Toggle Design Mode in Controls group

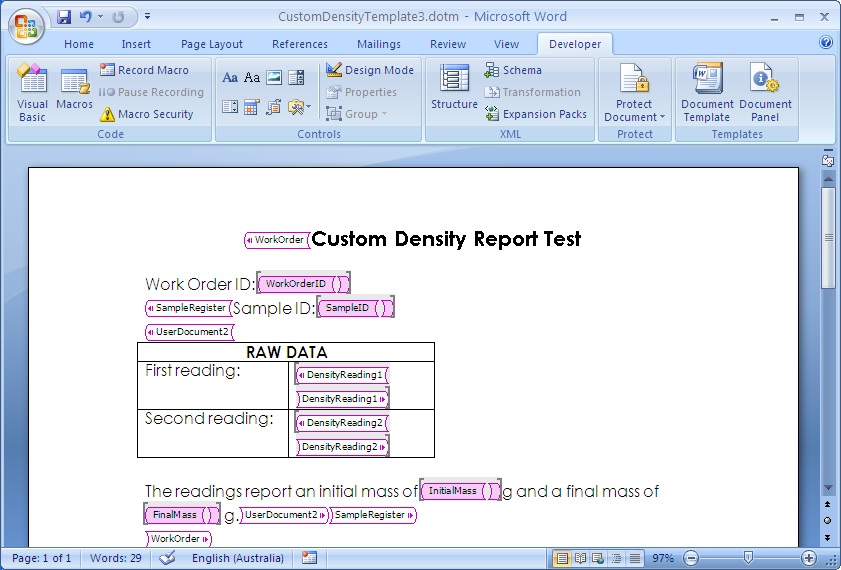tap(369, 70)
